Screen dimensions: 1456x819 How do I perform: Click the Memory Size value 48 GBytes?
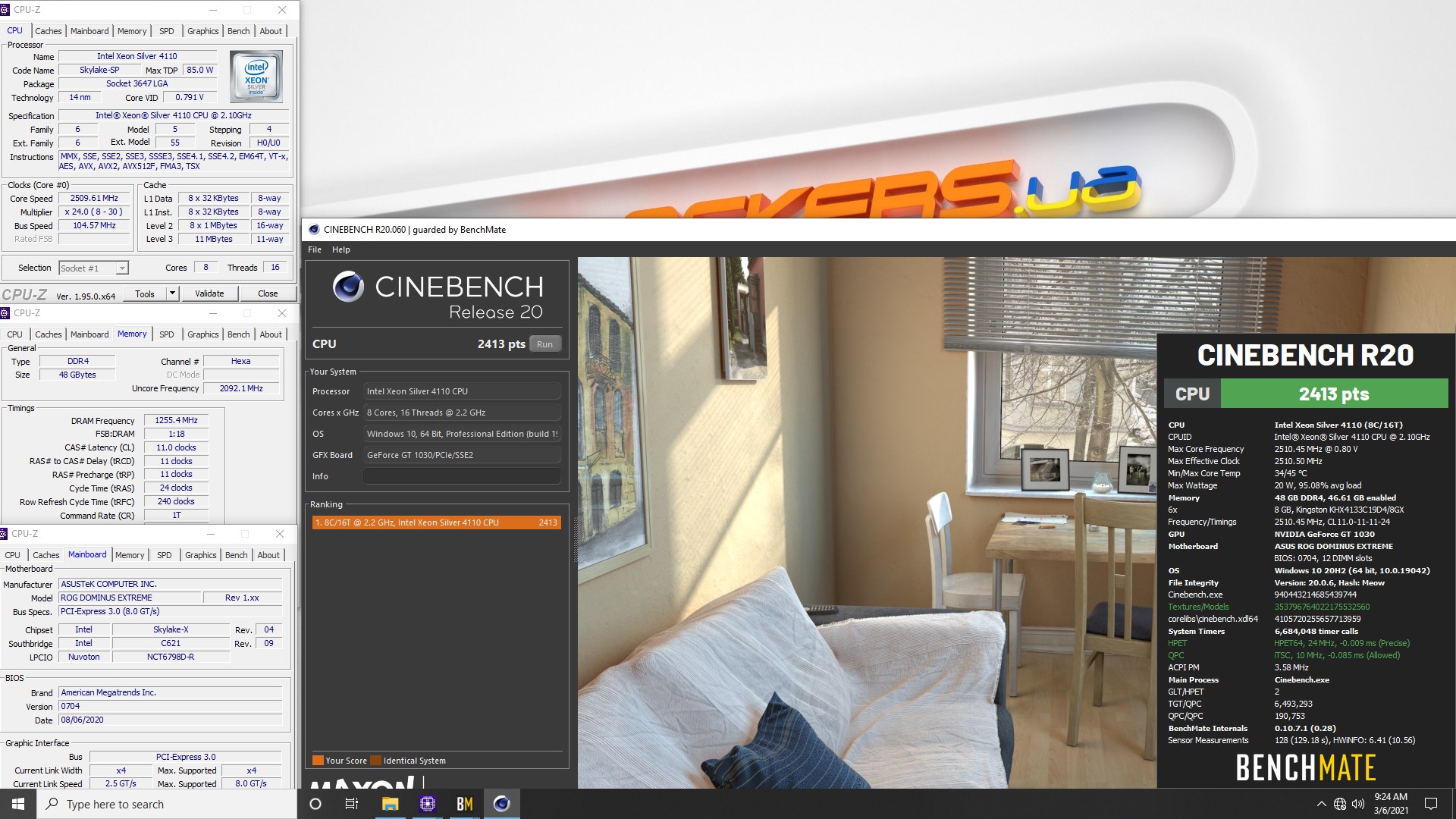[77, 375]
